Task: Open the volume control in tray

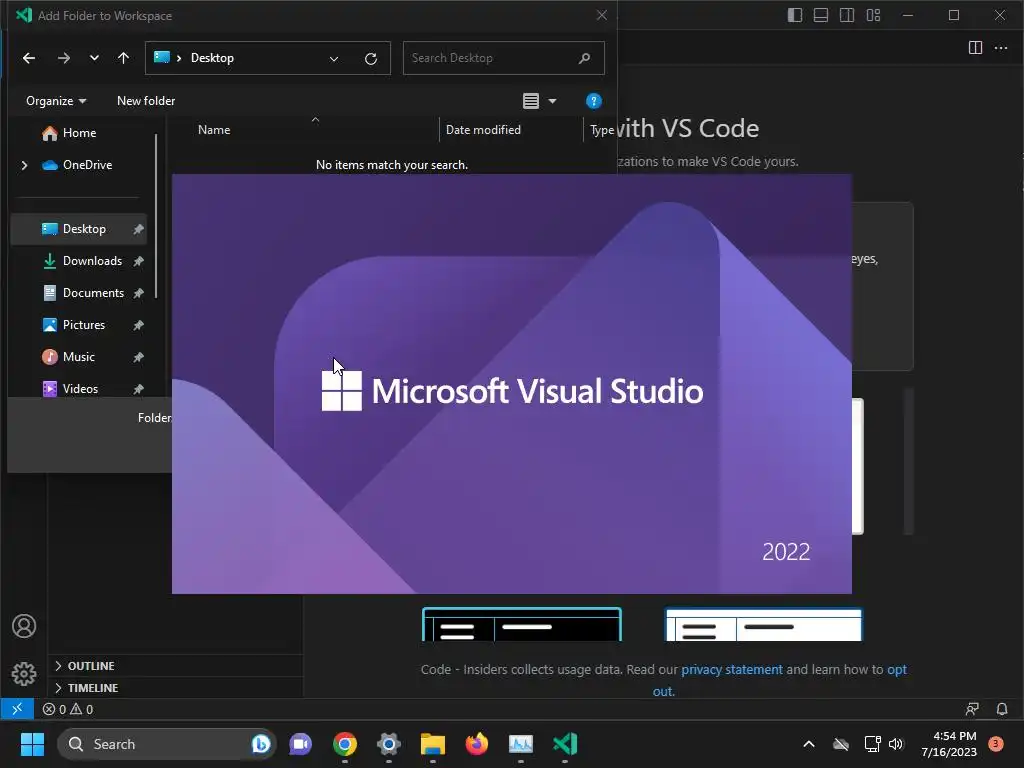Action: pyautogui.click(x=895, y=744)
